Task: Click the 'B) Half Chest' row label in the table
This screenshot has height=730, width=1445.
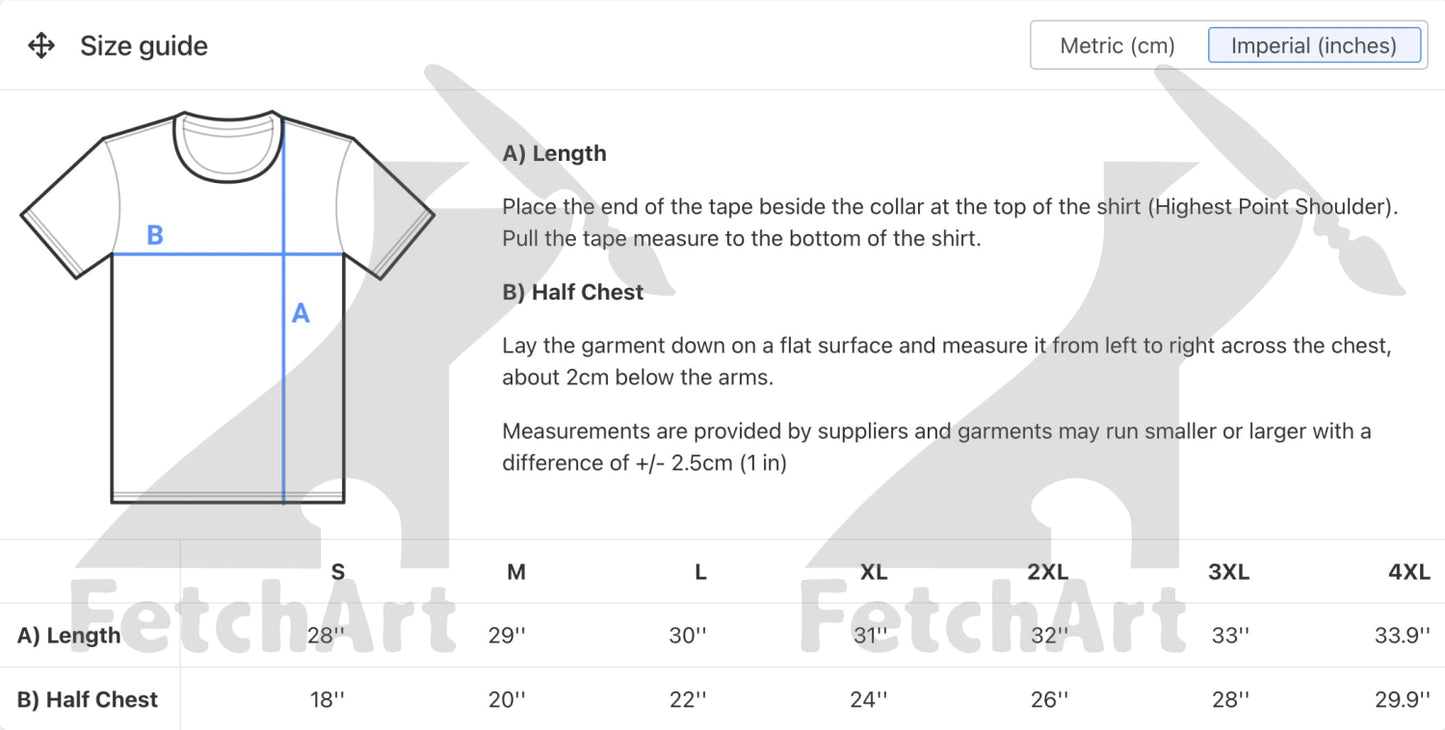Action: (88, 700)
